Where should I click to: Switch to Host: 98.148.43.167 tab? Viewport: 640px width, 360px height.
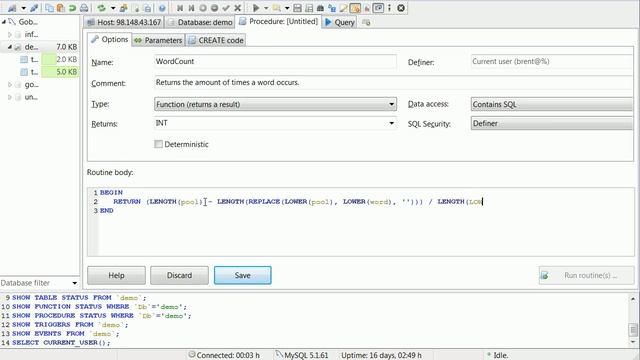pyautogui.click(x=124, y=22)
